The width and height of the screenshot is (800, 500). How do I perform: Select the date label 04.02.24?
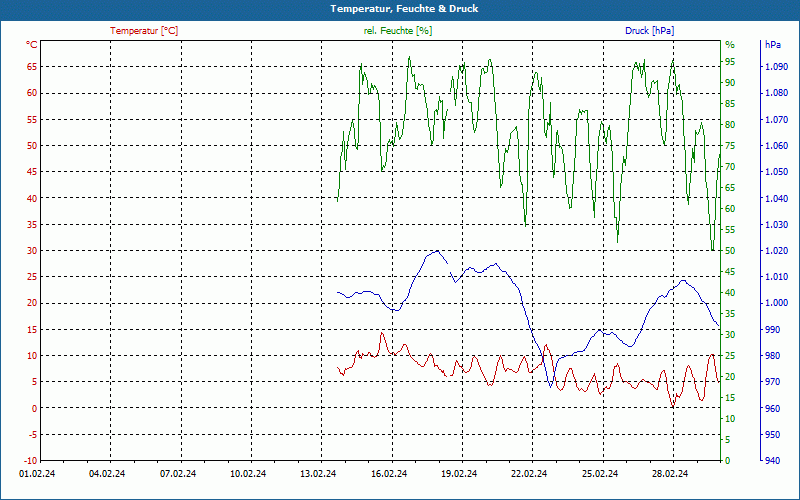coord(107,474)
